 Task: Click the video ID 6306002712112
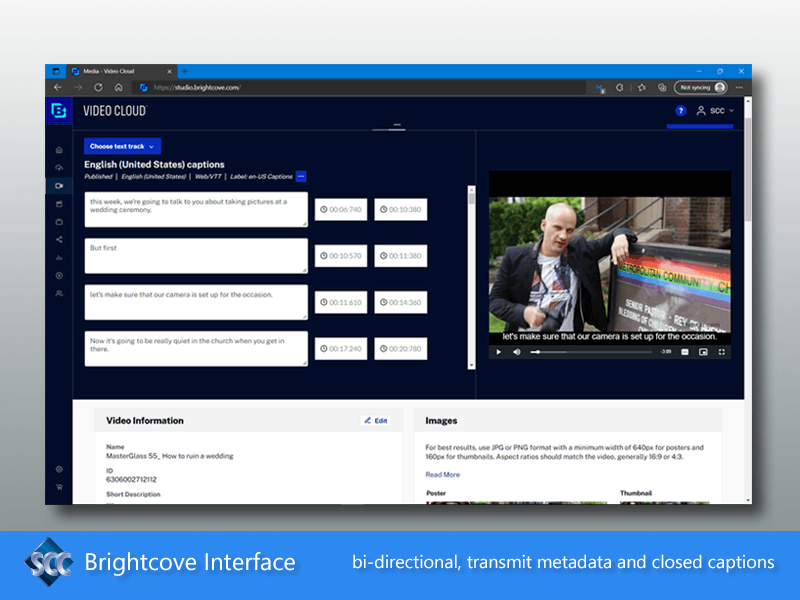(x=131, y=480)
